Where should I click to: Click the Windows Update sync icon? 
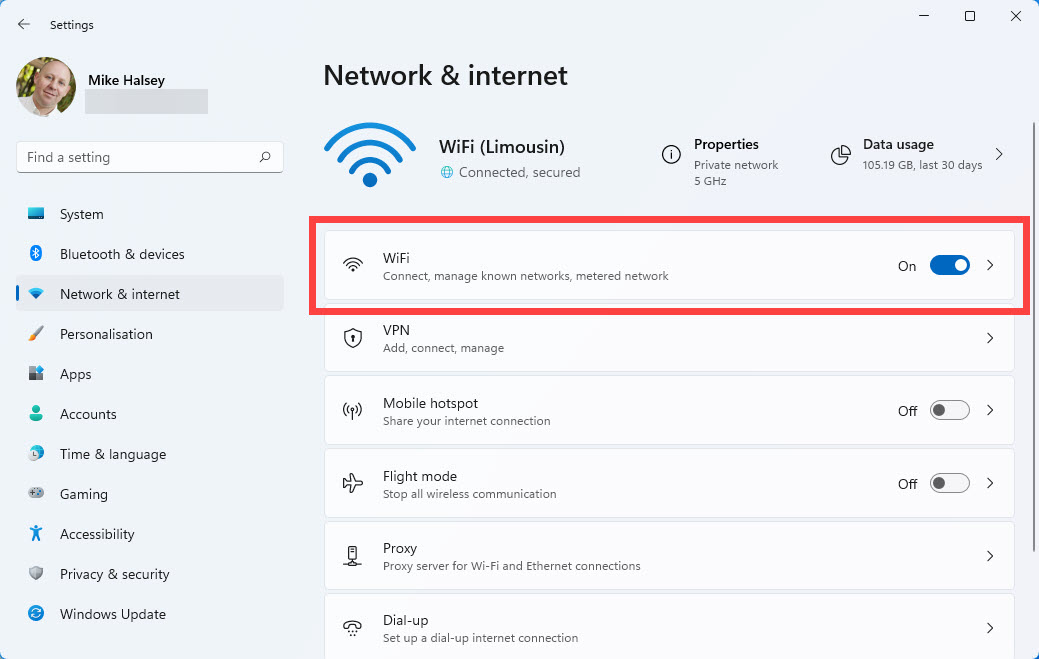tap(36, 614)
